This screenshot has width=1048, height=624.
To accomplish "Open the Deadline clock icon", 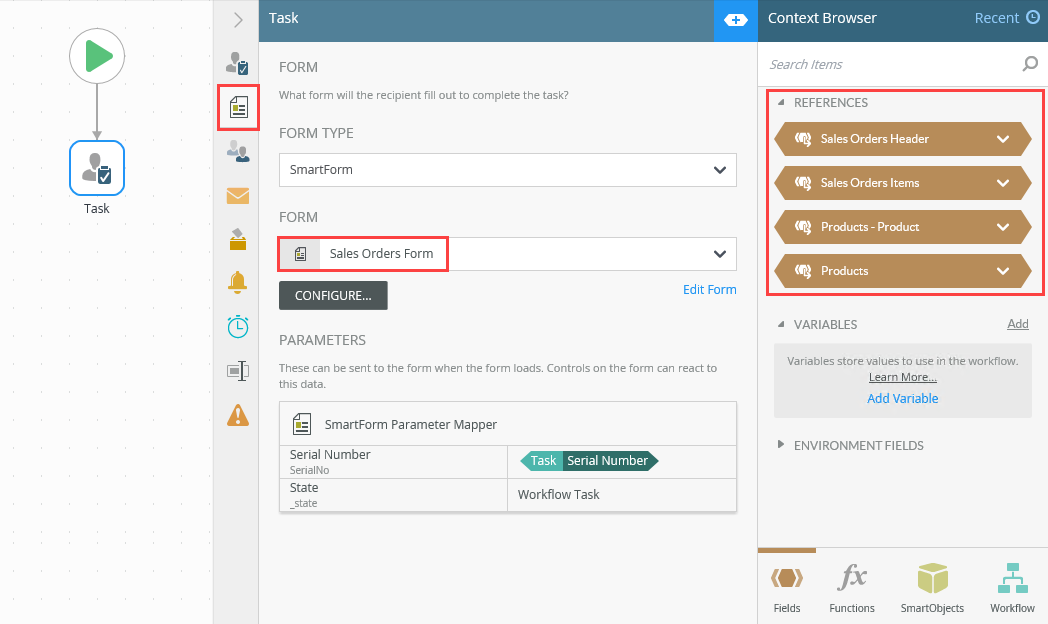I will point(238,327).
